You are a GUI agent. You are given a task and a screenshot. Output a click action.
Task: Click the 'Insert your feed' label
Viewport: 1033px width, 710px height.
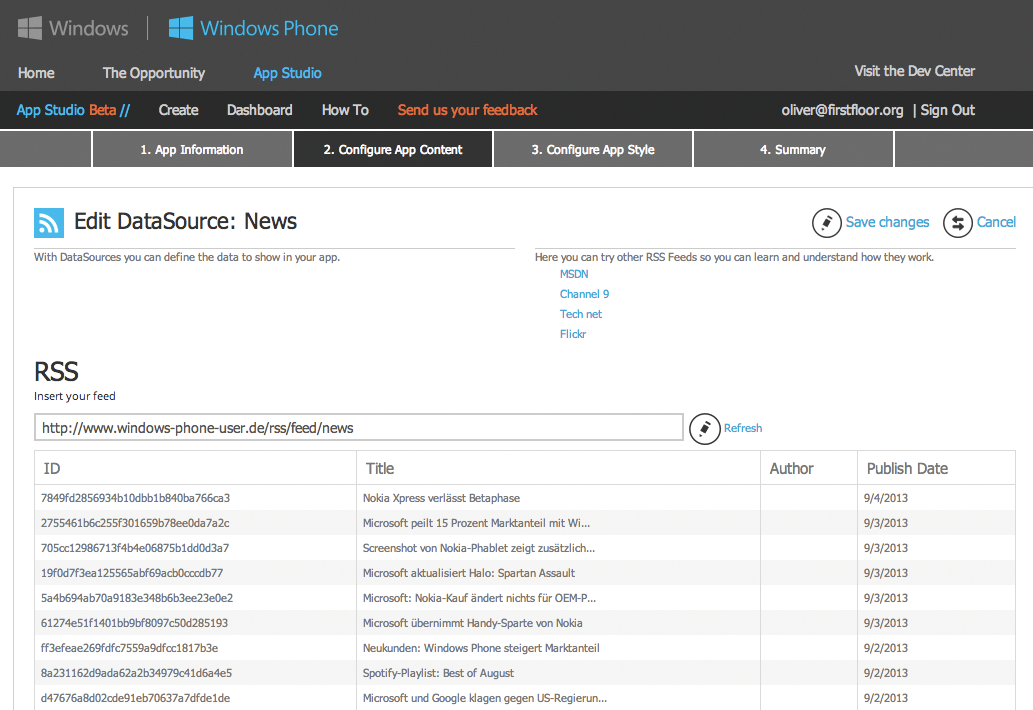74,396
